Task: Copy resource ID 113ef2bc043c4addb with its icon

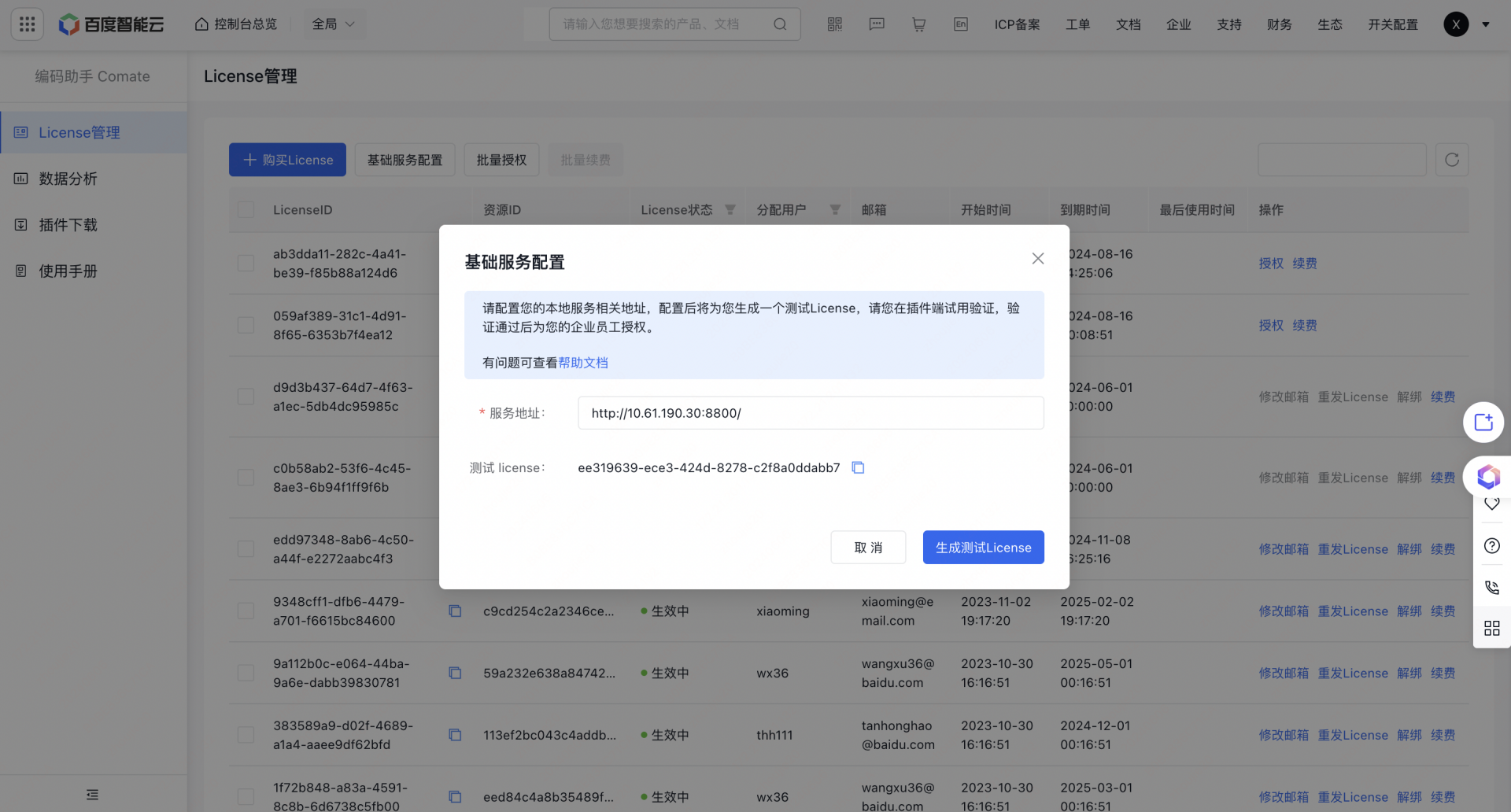Action: (455, 735)
